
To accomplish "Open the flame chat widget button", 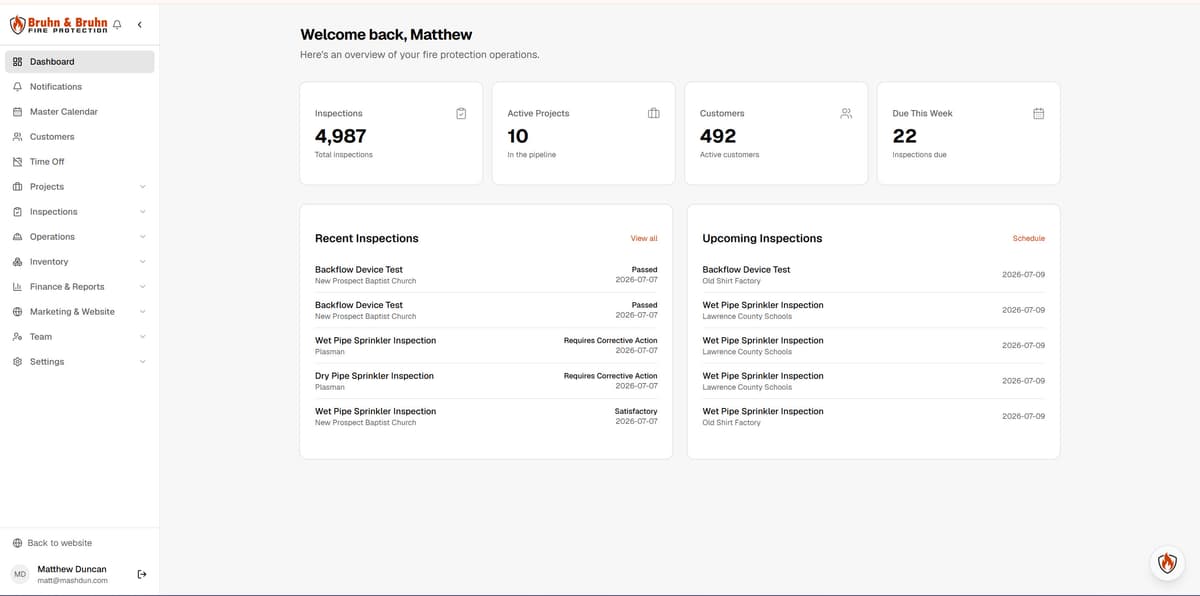I will click(x=1167, y=563).
